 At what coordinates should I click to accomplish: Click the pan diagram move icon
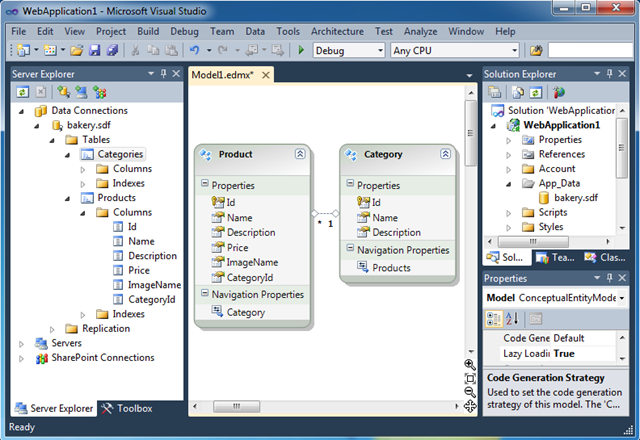470,406
